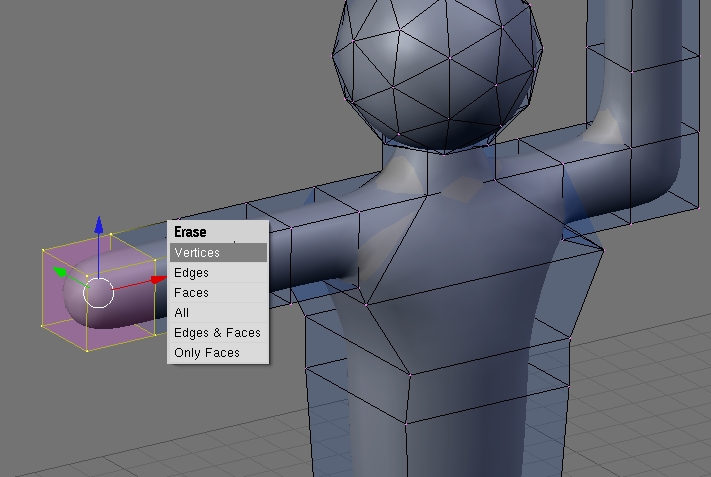Choose Vertices in the Erase menu
Screen dimensions: 711x477
coord(218,253)
